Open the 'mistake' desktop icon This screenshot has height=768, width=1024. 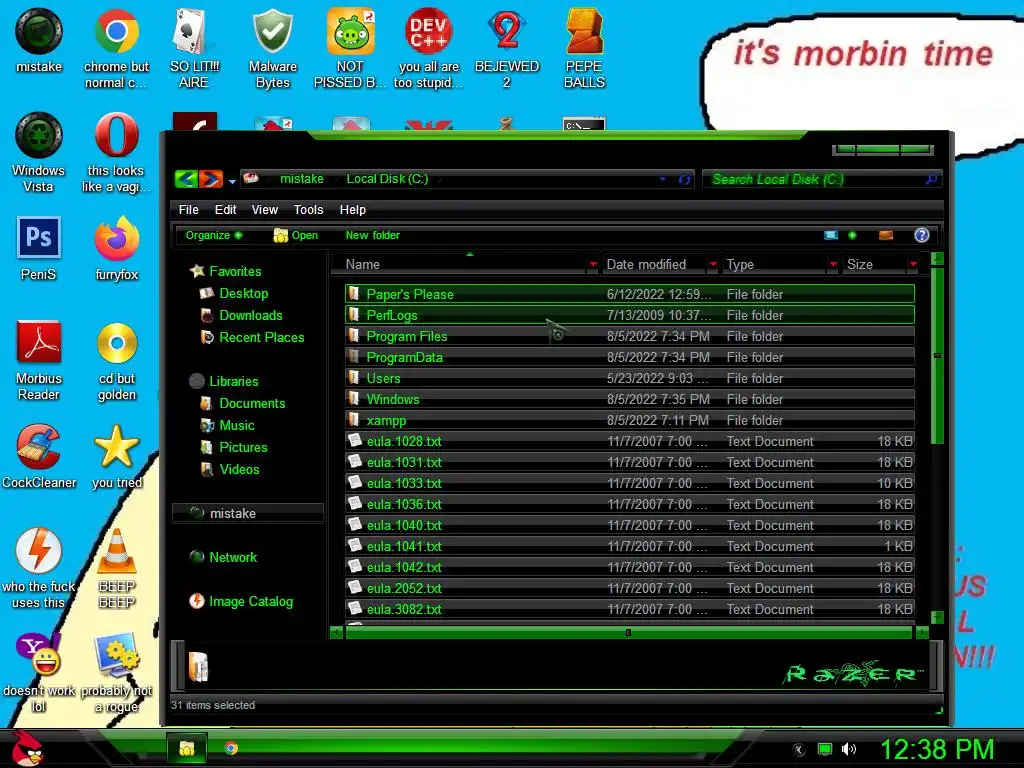39,39
